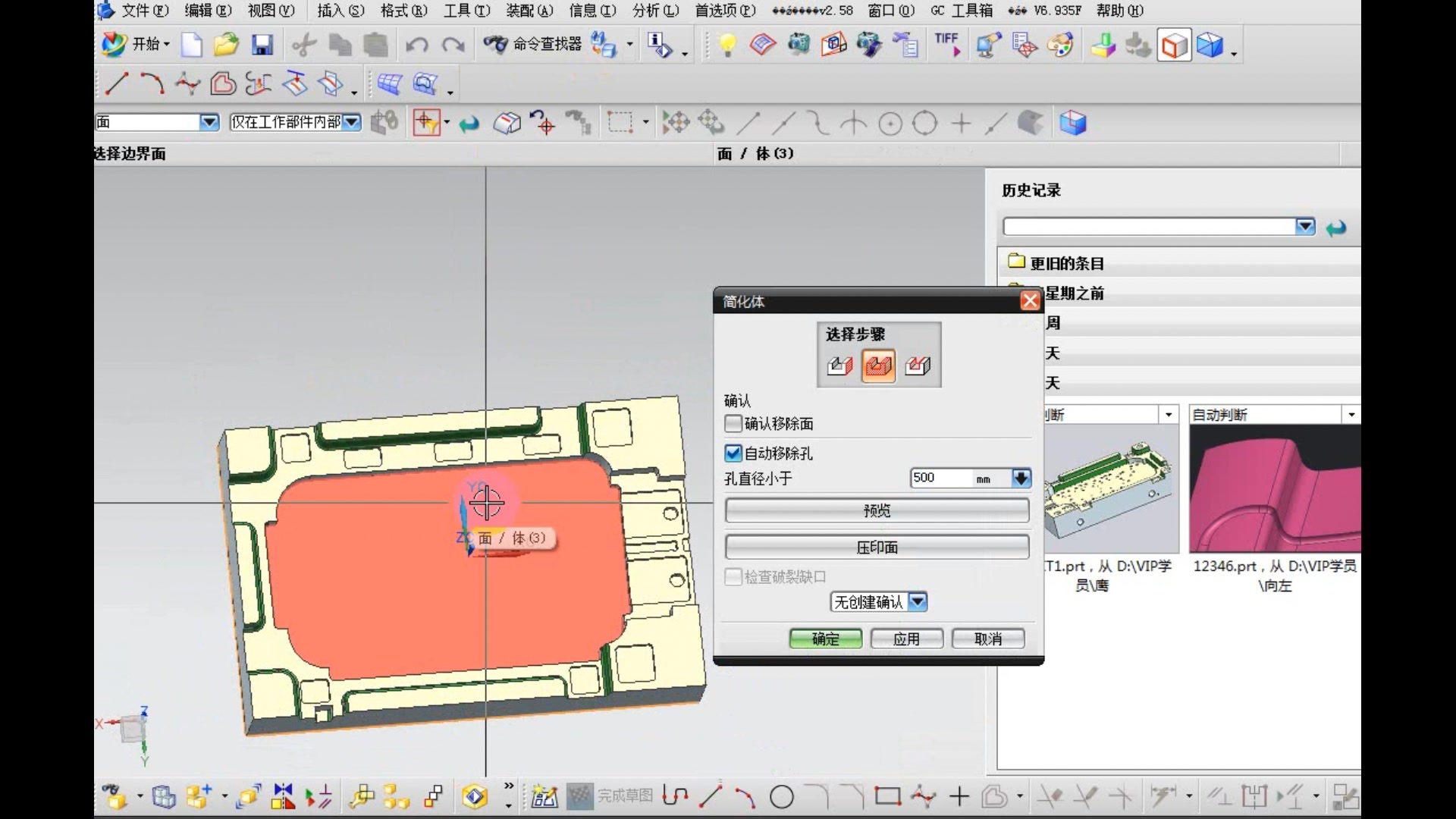Click the 预览 button
The height and width of the screenshot is (819, 1456).
877,510
